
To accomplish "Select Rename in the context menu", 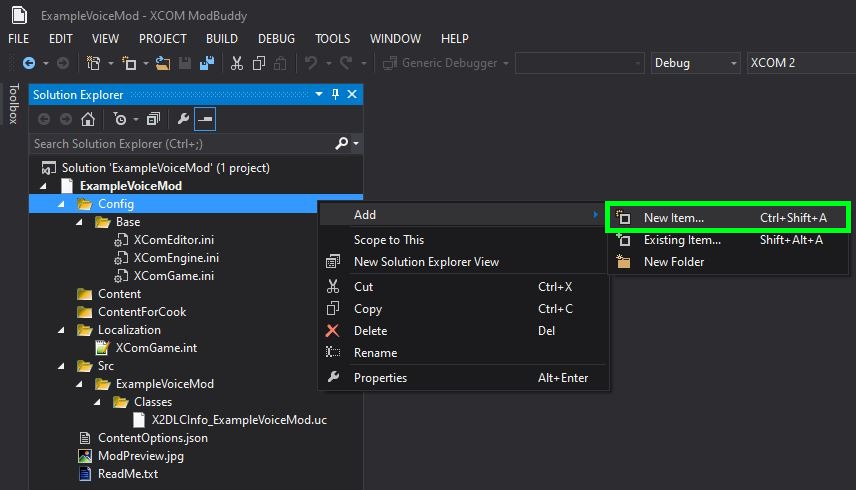I will (375, 353).
